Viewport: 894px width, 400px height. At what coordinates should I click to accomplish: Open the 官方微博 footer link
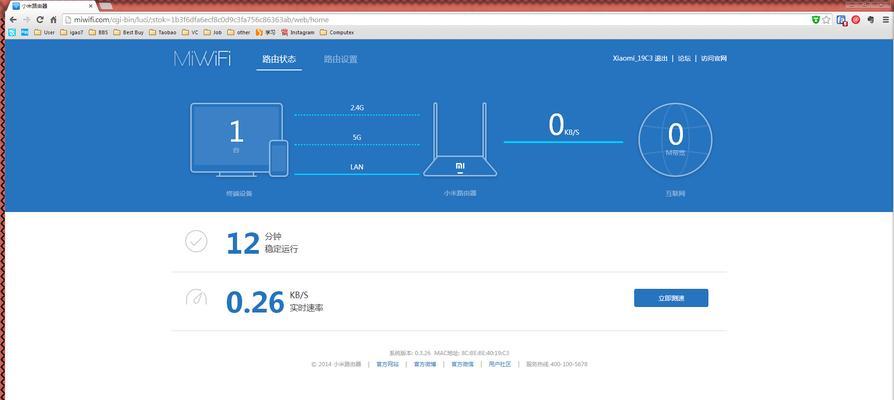pyautogui.click(x=425, y=364)
